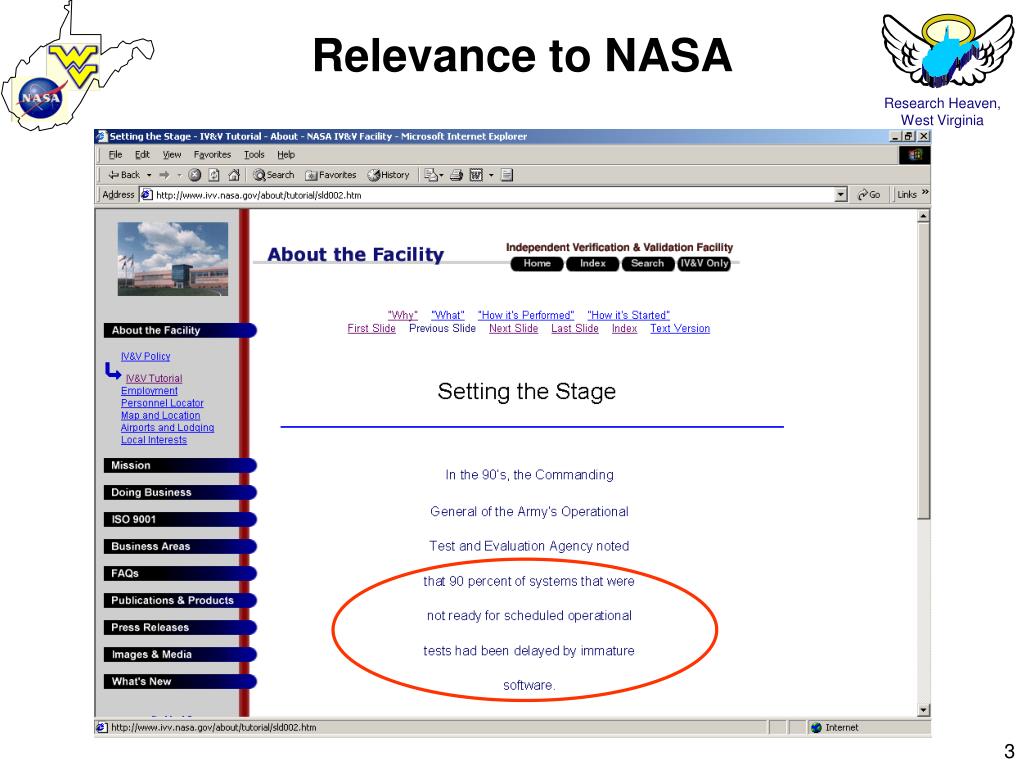Viewport: 1024px width, 768px height.
Task: Stop loading with the Stop icon
Action: coord(195,175)
